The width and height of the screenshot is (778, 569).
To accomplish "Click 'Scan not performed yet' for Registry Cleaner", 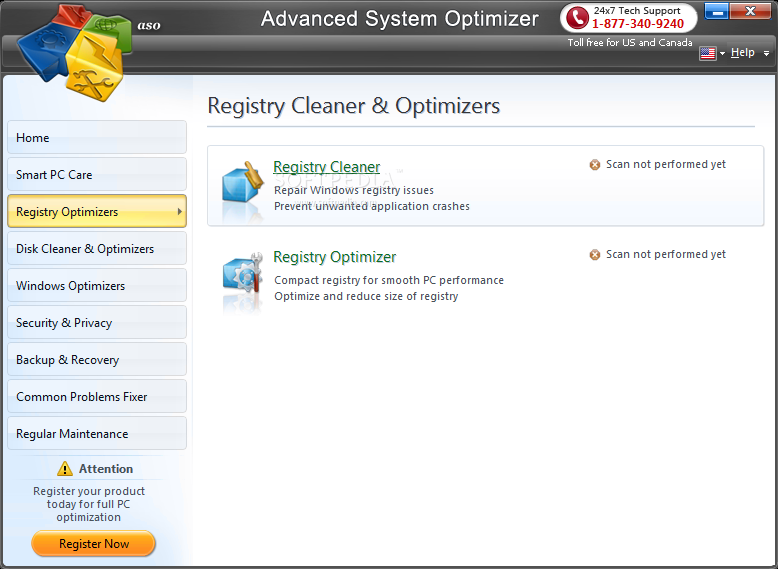I will pos(665,164).
